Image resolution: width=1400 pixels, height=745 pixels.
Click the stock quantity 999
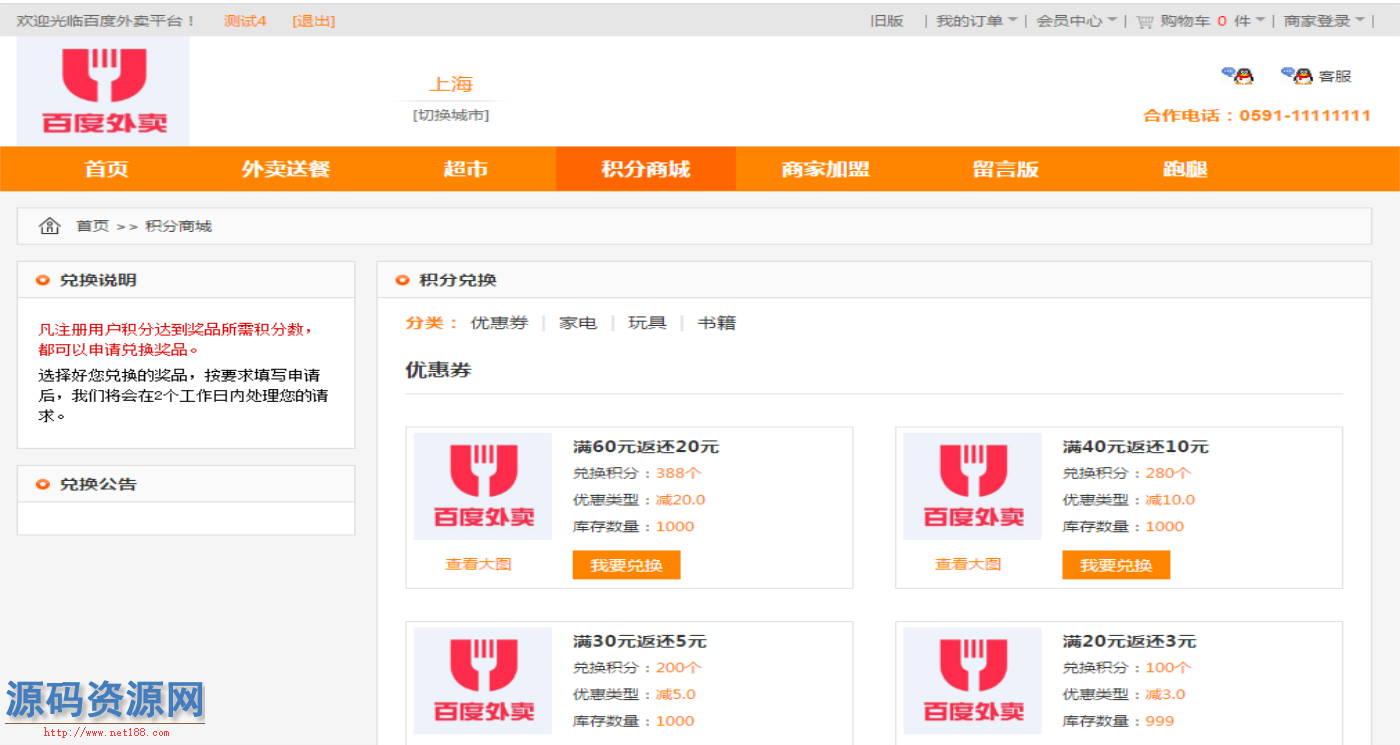[x=1160, y=721]
